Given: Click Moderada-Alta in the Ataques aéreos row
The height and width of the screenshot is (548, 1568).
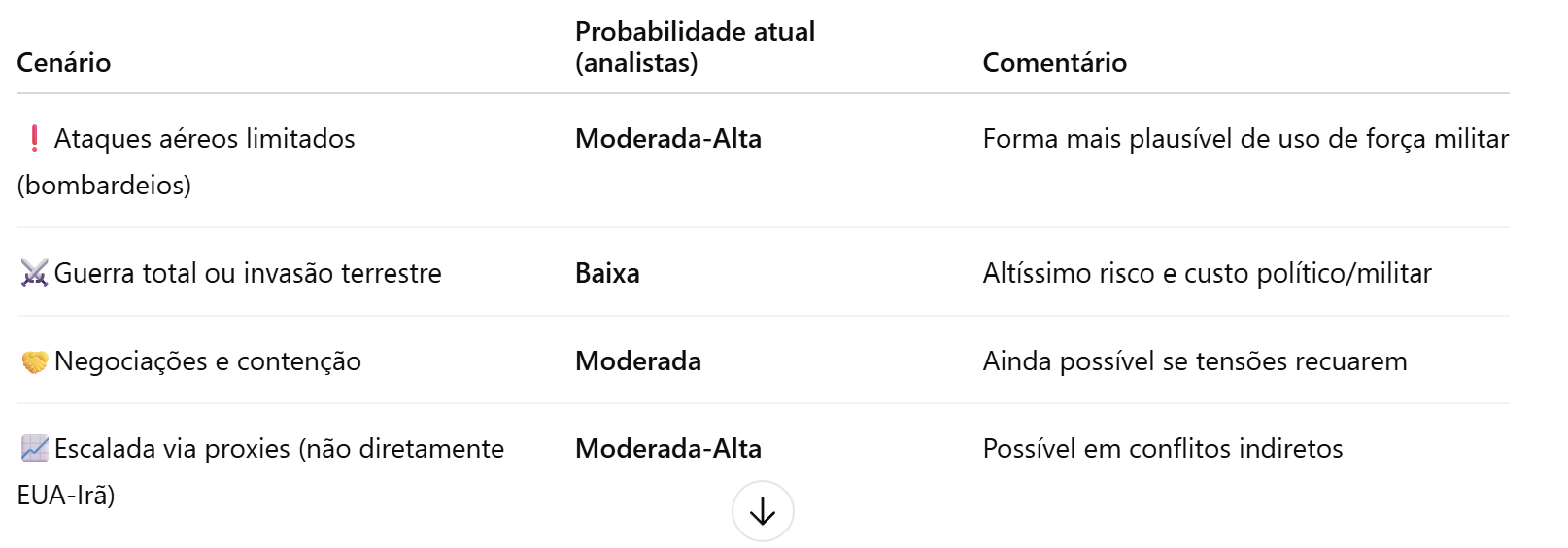Looking at the screenshot, I should (668, 139).
